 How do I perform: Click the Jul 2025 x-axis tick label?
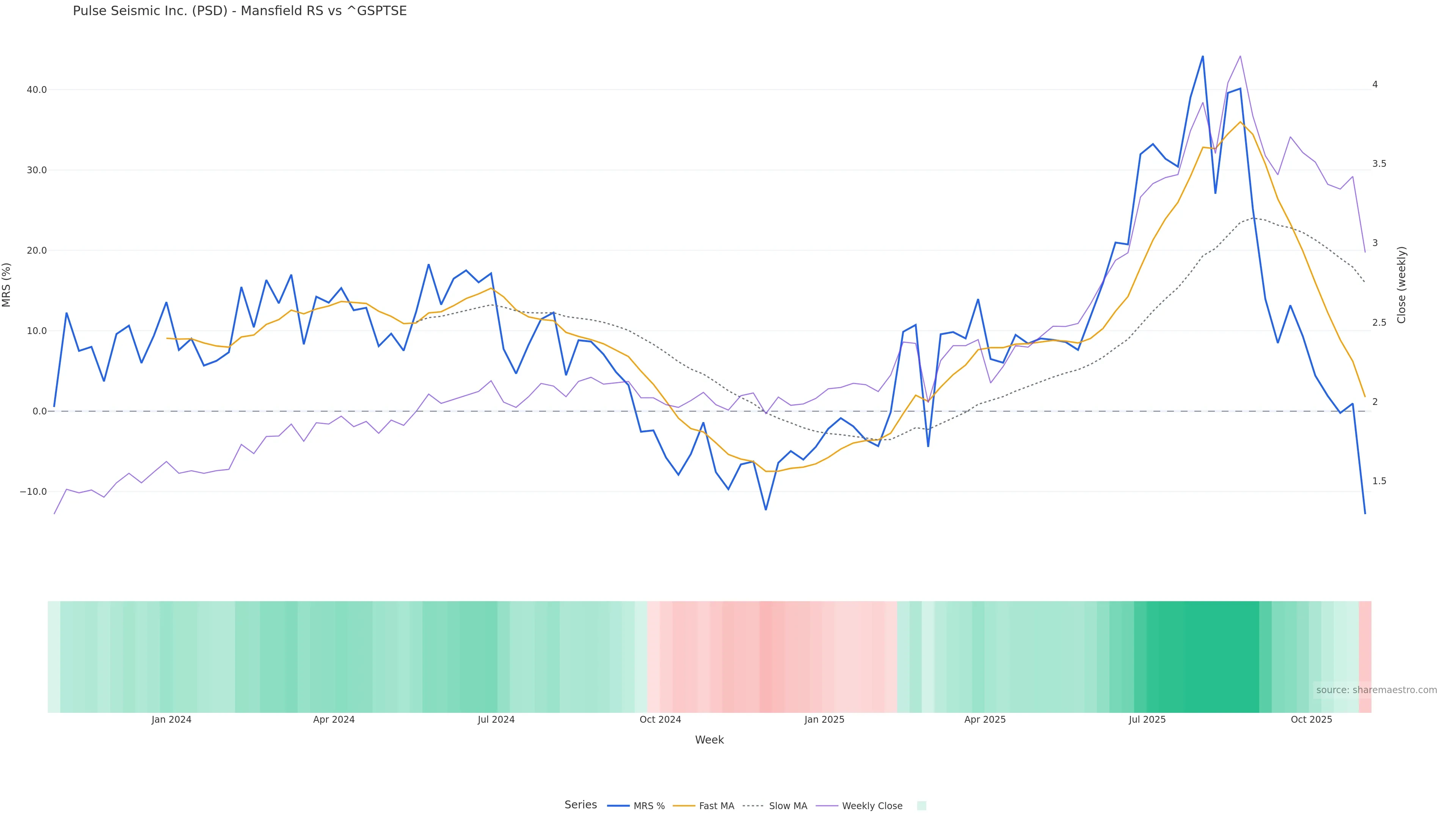click(1147, 720)
